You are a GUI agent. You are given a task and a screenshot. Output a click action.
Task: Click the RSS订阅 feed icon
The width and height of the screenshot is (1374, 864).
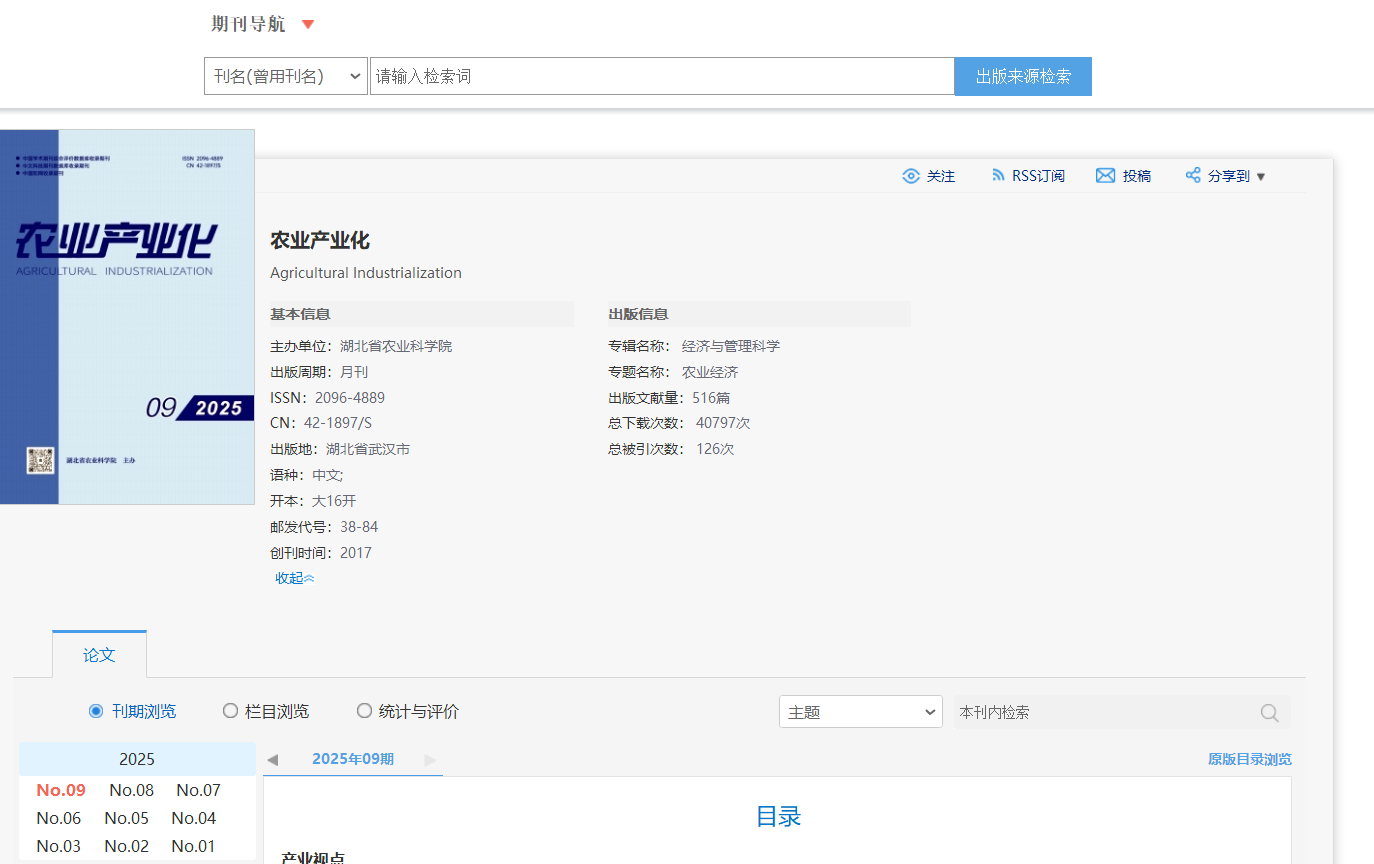(x=997, y=176)
